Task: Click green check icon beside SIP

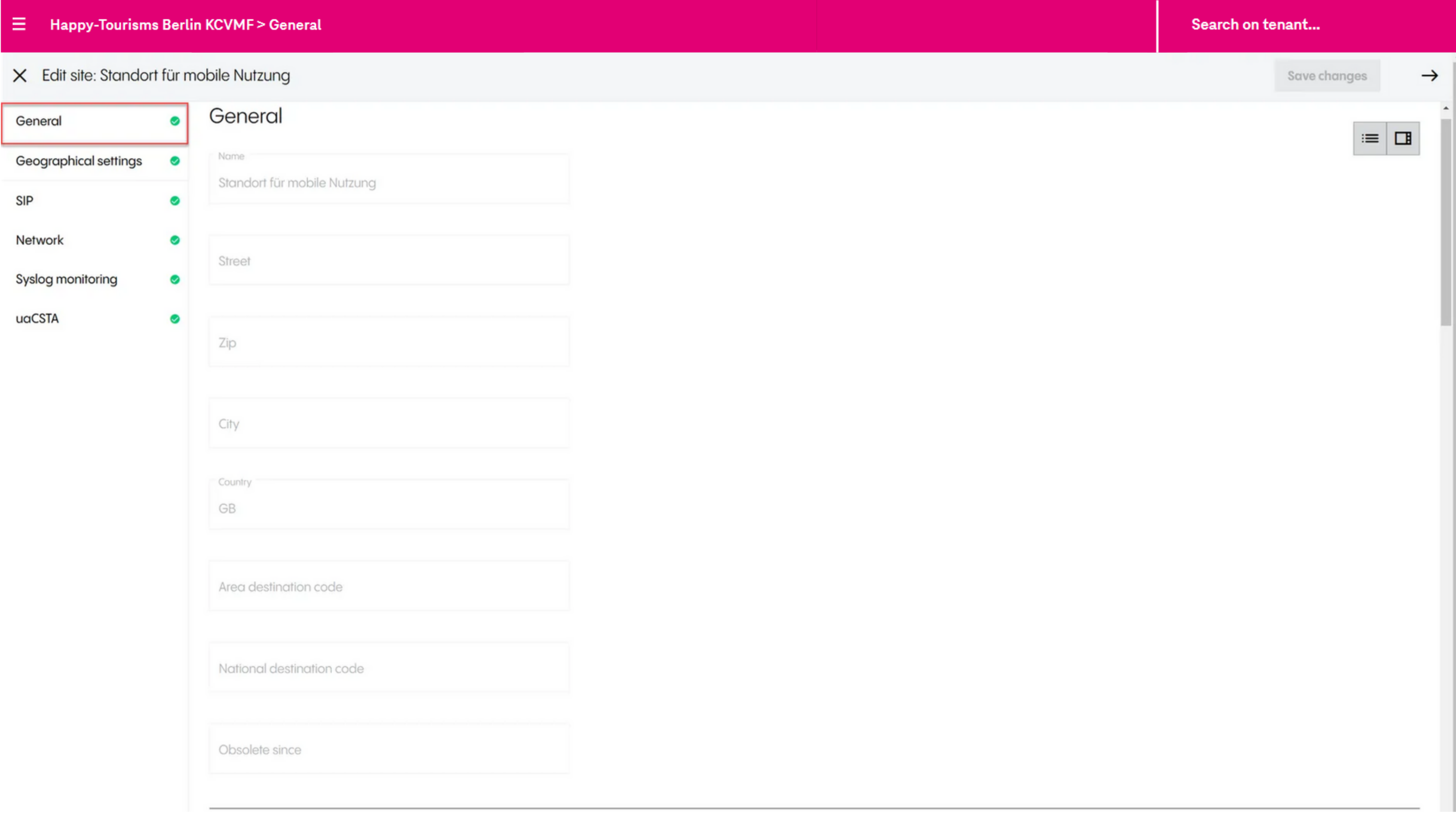Action: click(175, 201)
